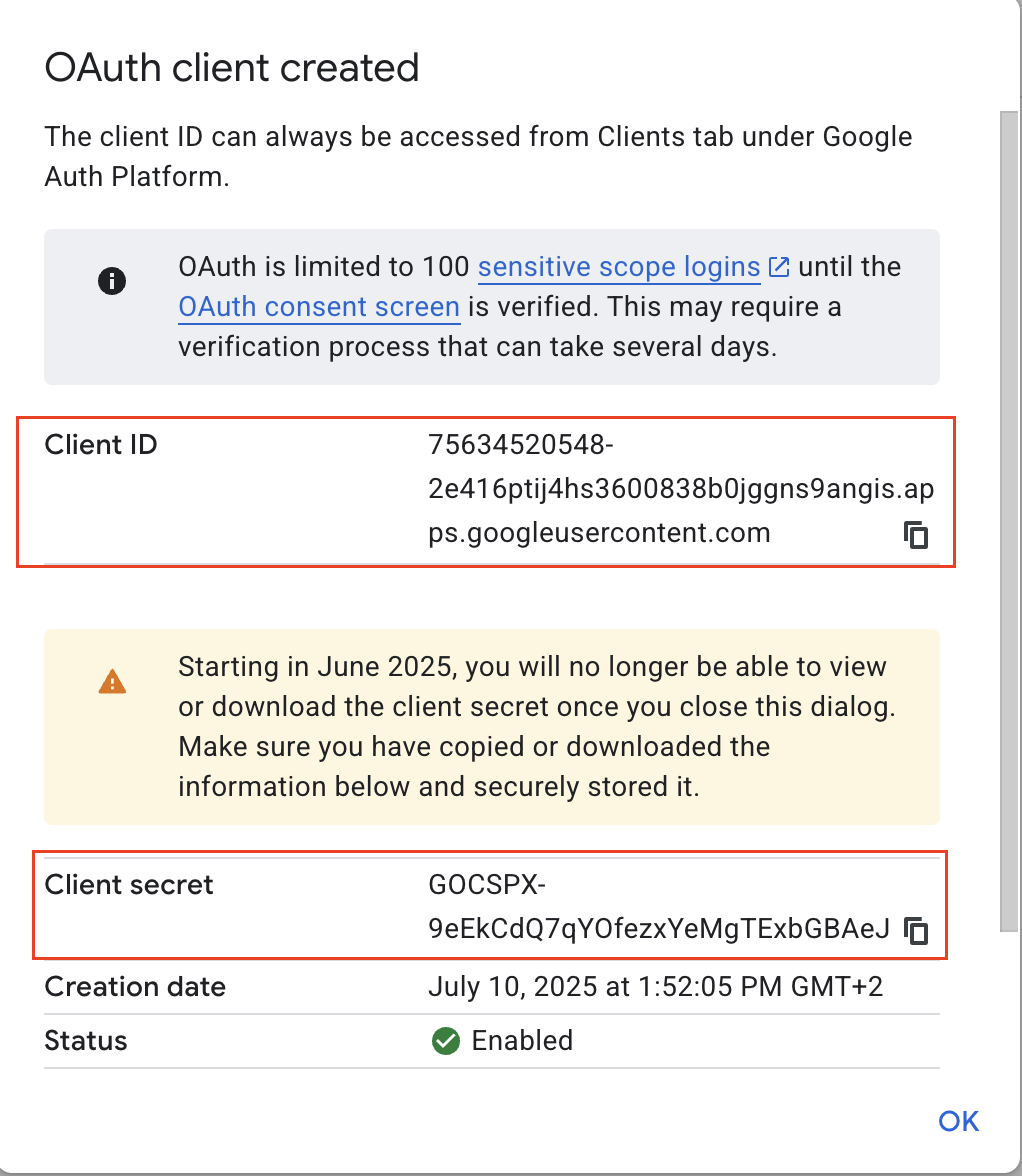Click the orange warning triangle icon
1022x1176 pixels.
coord(112,682)
